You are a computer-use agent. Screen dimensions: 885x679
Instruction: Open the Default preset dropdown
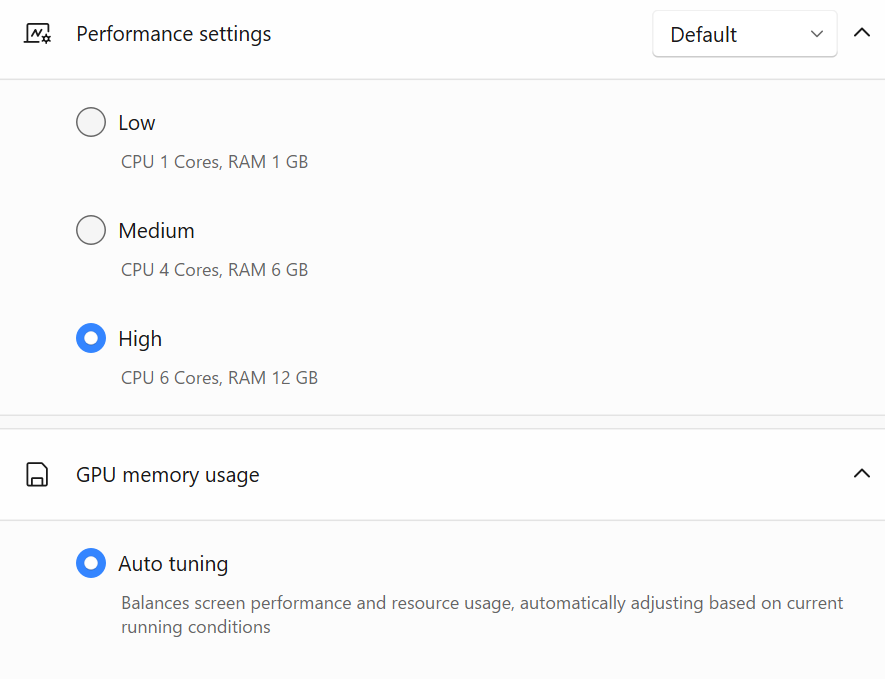(743, 35)
